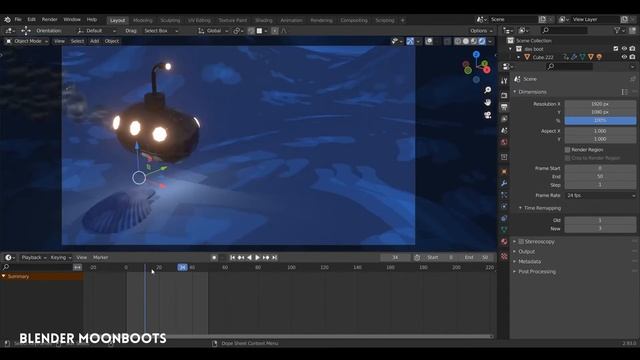The image size is (640, 360).
Task: Open the viewport View menu
Action: (x=59, y=41)
